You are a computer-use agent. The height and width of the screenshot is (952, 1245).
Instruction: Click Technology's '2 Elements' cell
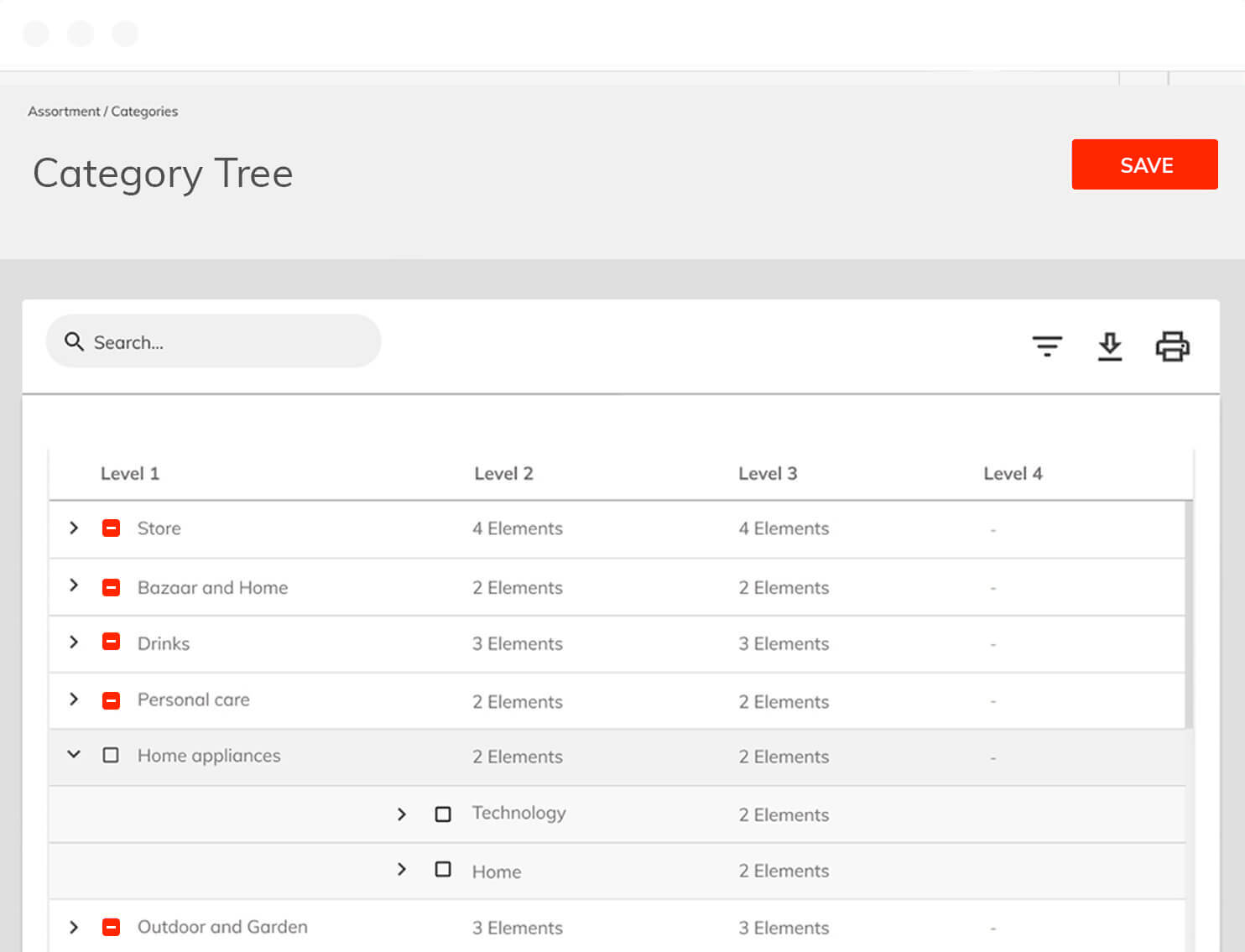pyautogui.click(x=784, y=814)
